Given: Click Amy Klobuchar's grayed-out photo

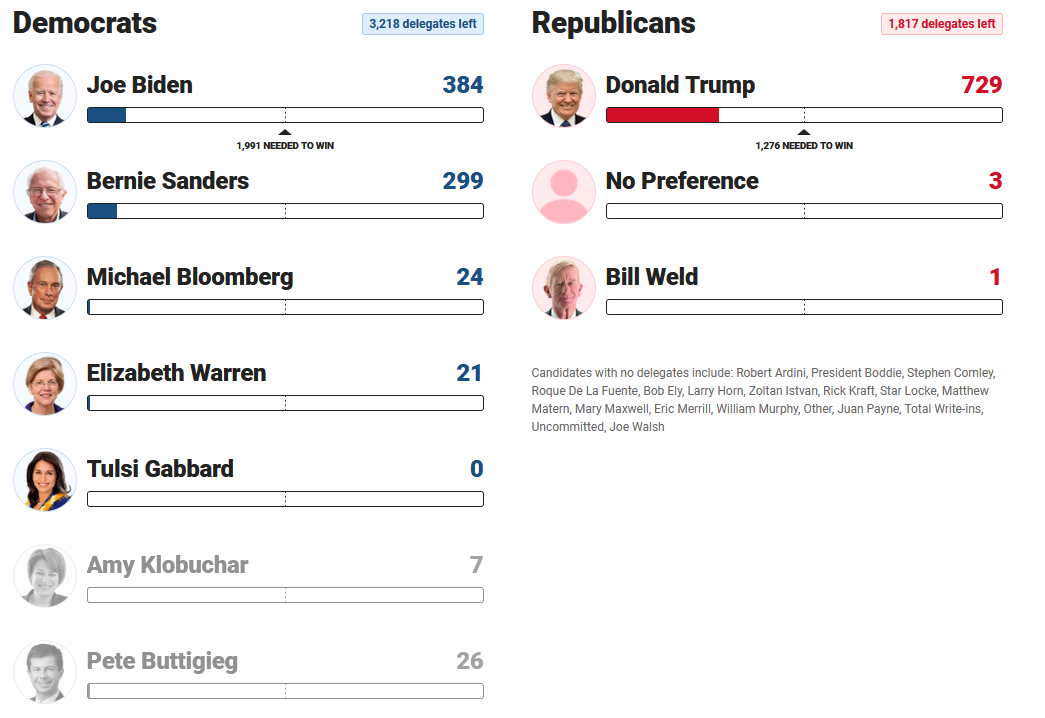Looking at the screenshot, I should pos(44,576).
